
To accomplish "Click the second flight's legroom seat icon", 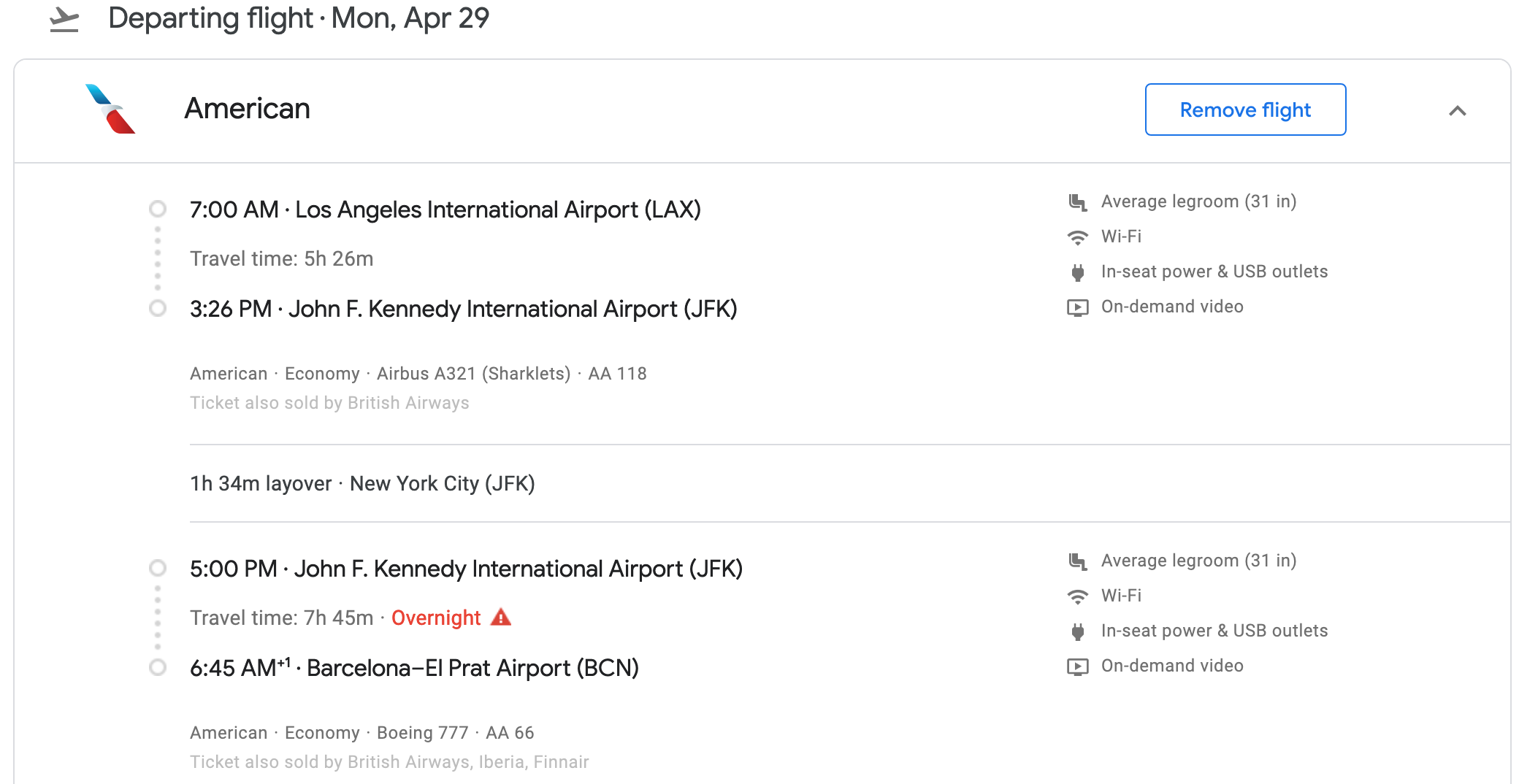I will click(1077, 561).
